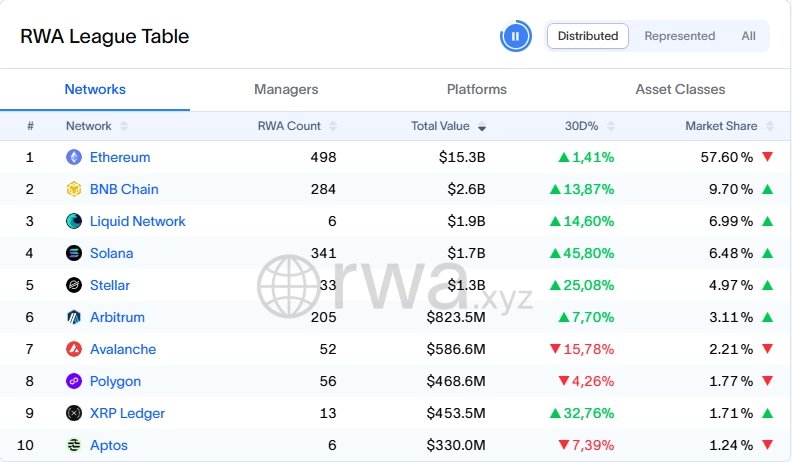Open the Asset Classes tab

point(680,89)
